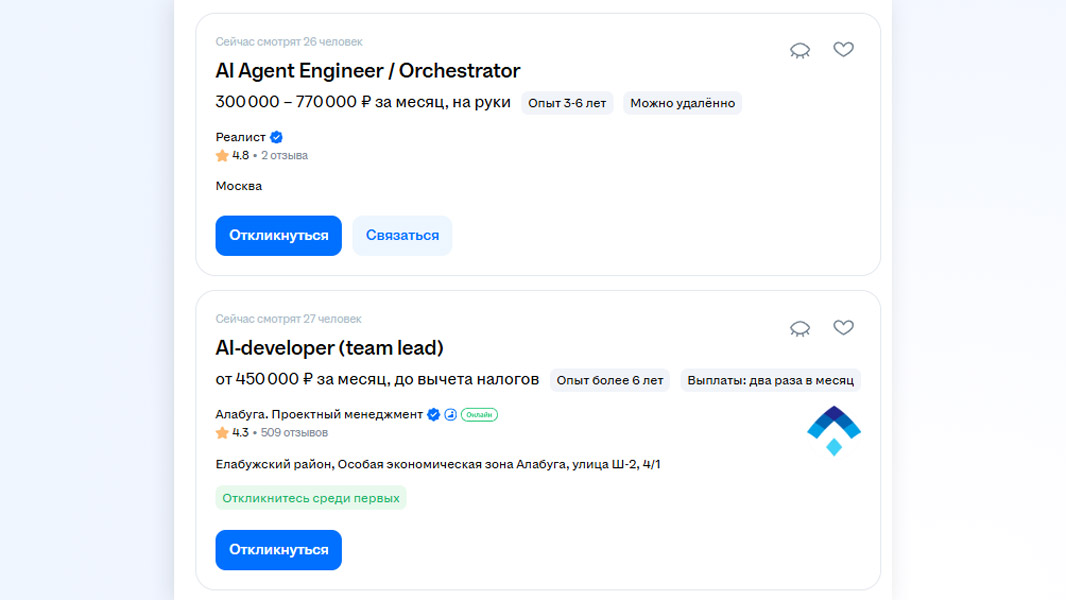The height and width of the screenshot is (600, 1066).
Task: Open the Реалист company page
Action: point(240,137)
